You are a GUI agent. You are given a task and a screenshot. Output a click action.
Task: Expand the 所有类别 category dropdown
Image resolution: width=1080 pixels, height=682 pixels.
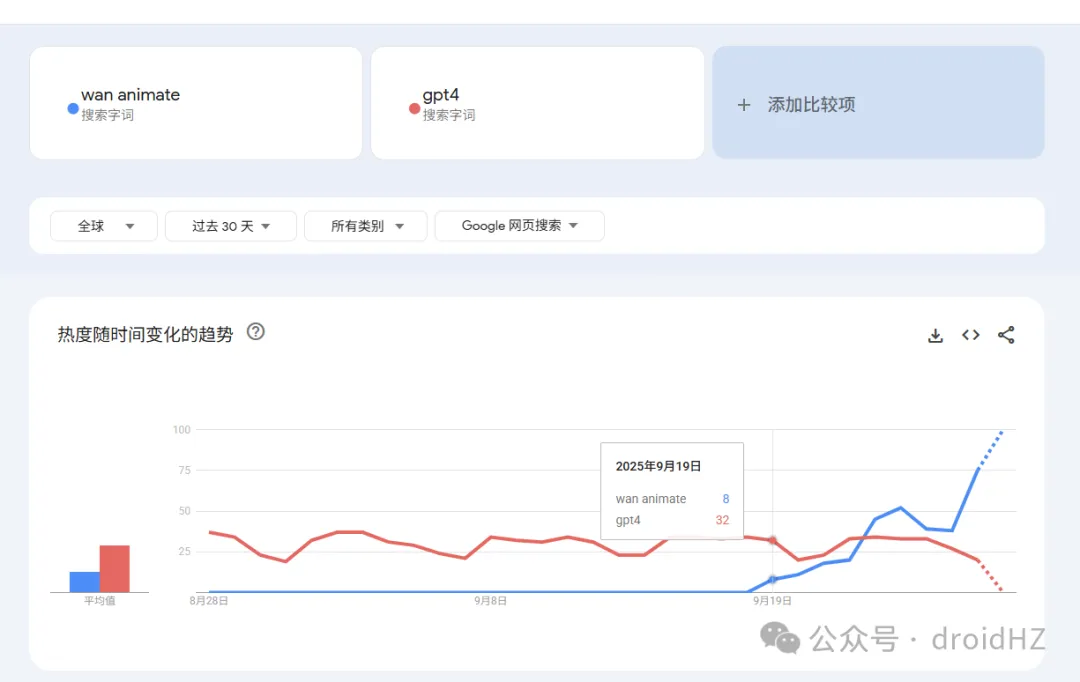click(365, 226)
